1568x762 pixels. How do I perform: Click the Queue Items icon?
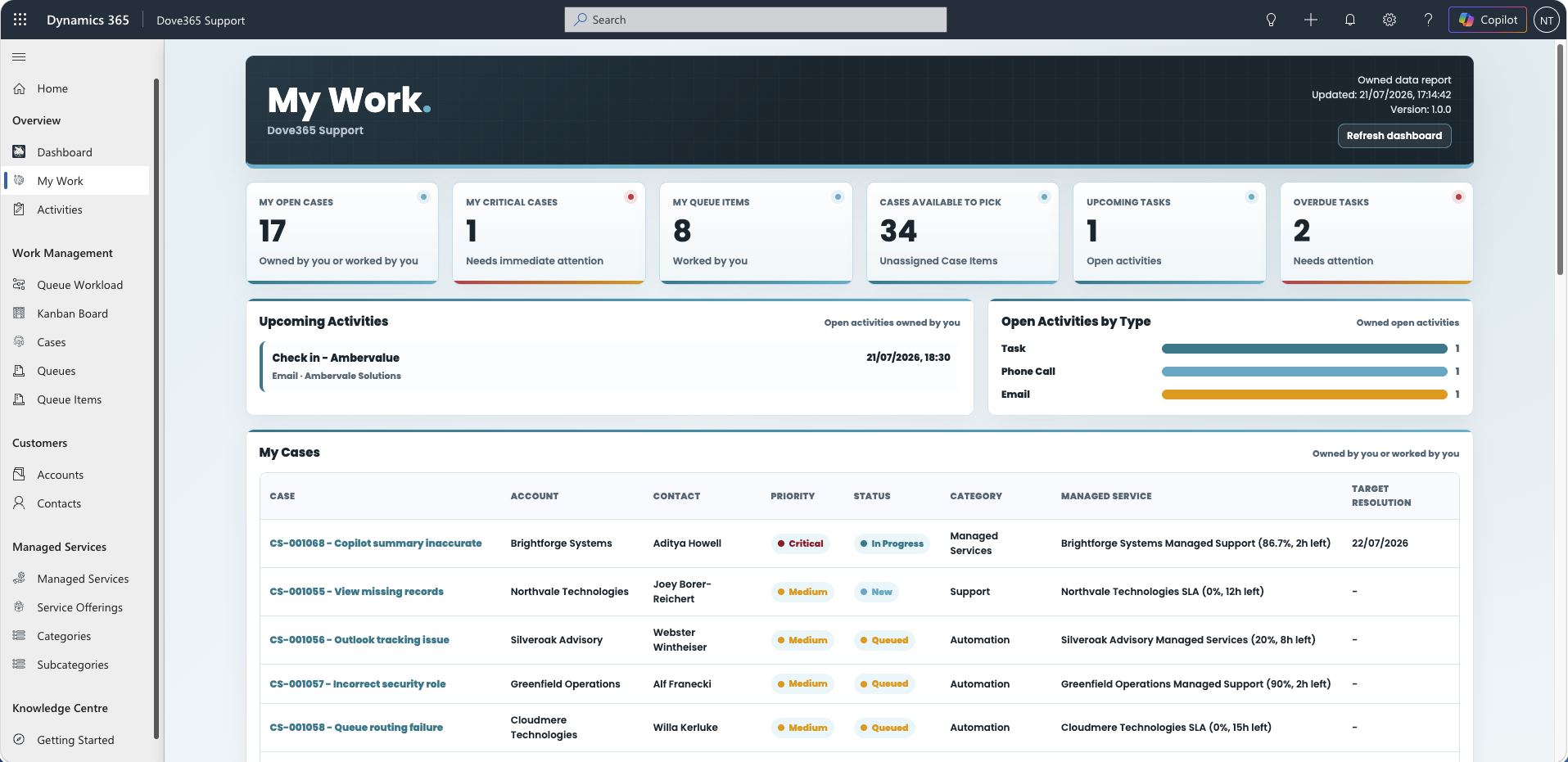pos(19,399)
